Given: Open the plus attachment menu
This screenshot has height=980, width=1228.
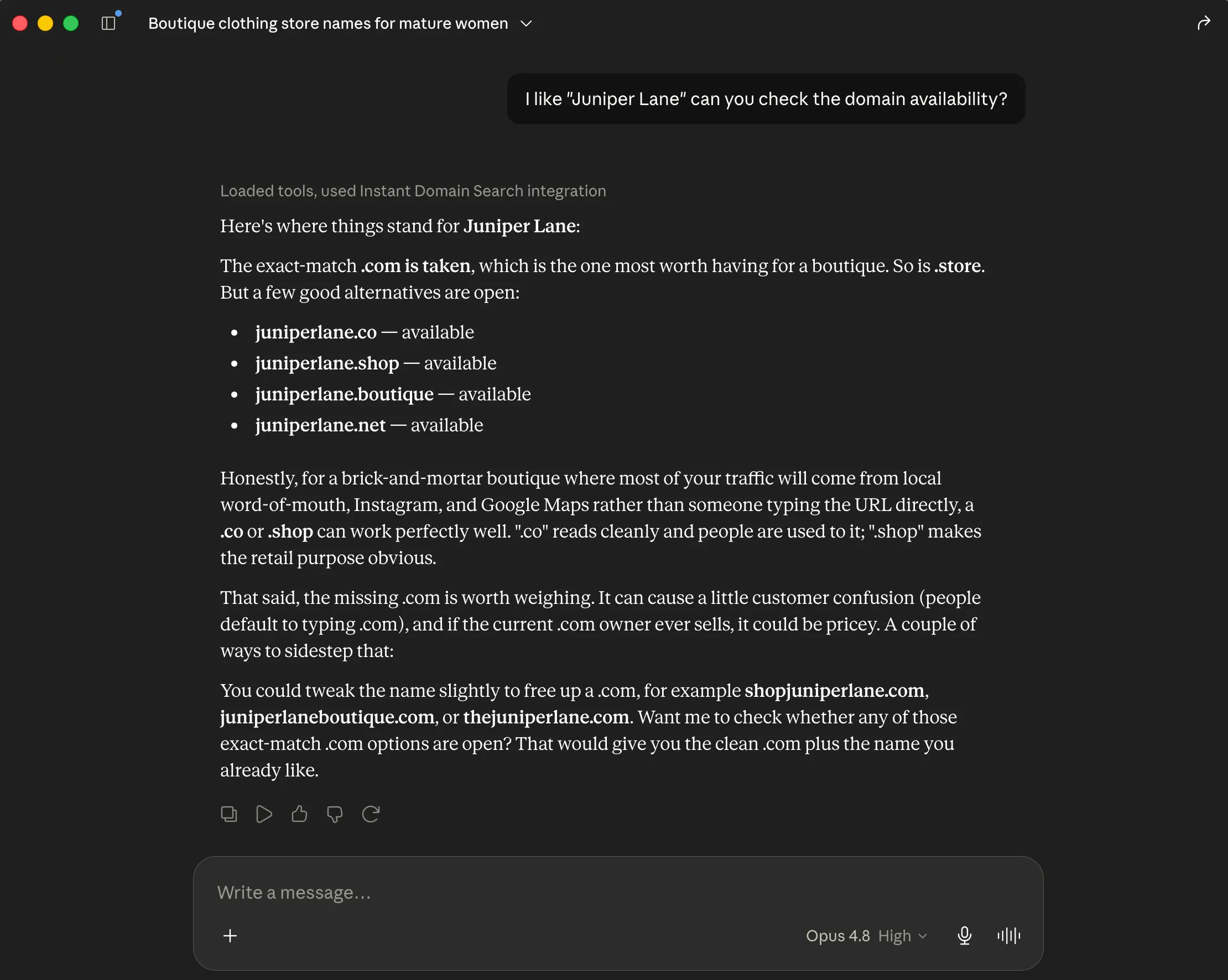Looking at the screenshot, I should [230, 936].
